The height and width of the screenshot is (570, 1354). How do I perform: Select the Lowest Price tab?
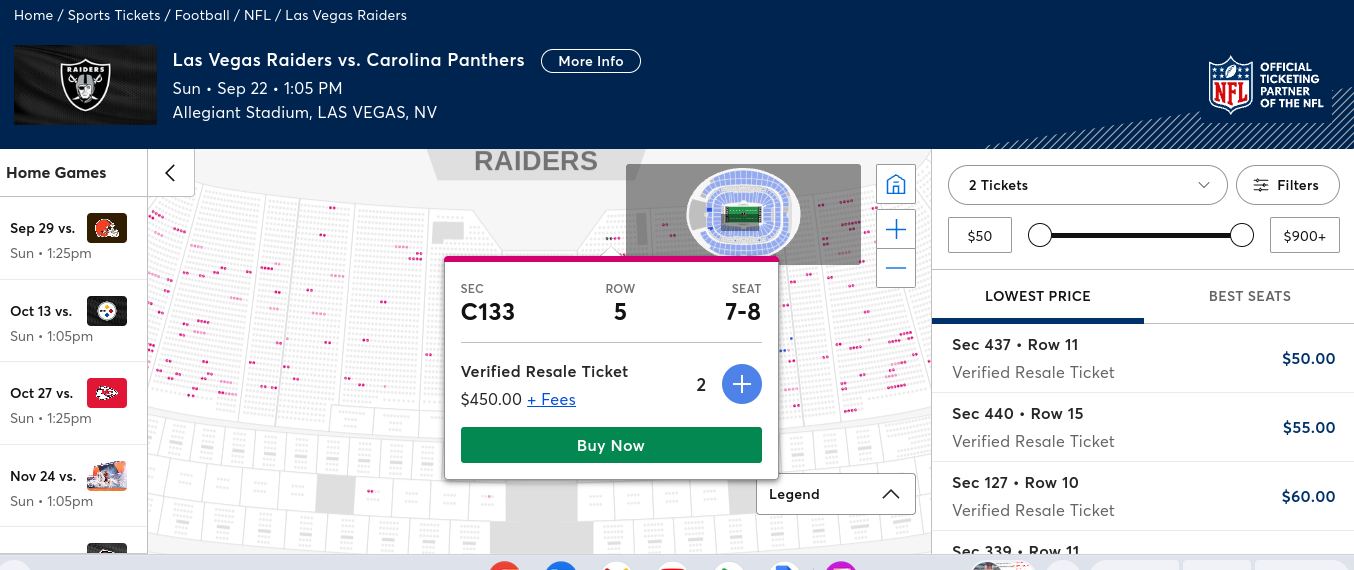coord(1037,296)
